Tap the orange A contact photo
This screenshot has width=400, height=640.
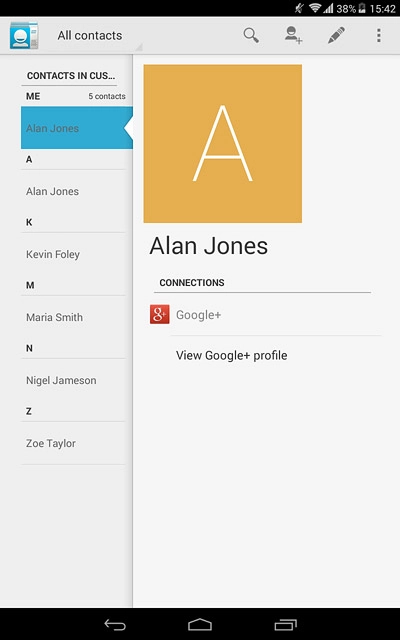click(x=223, y=144)
